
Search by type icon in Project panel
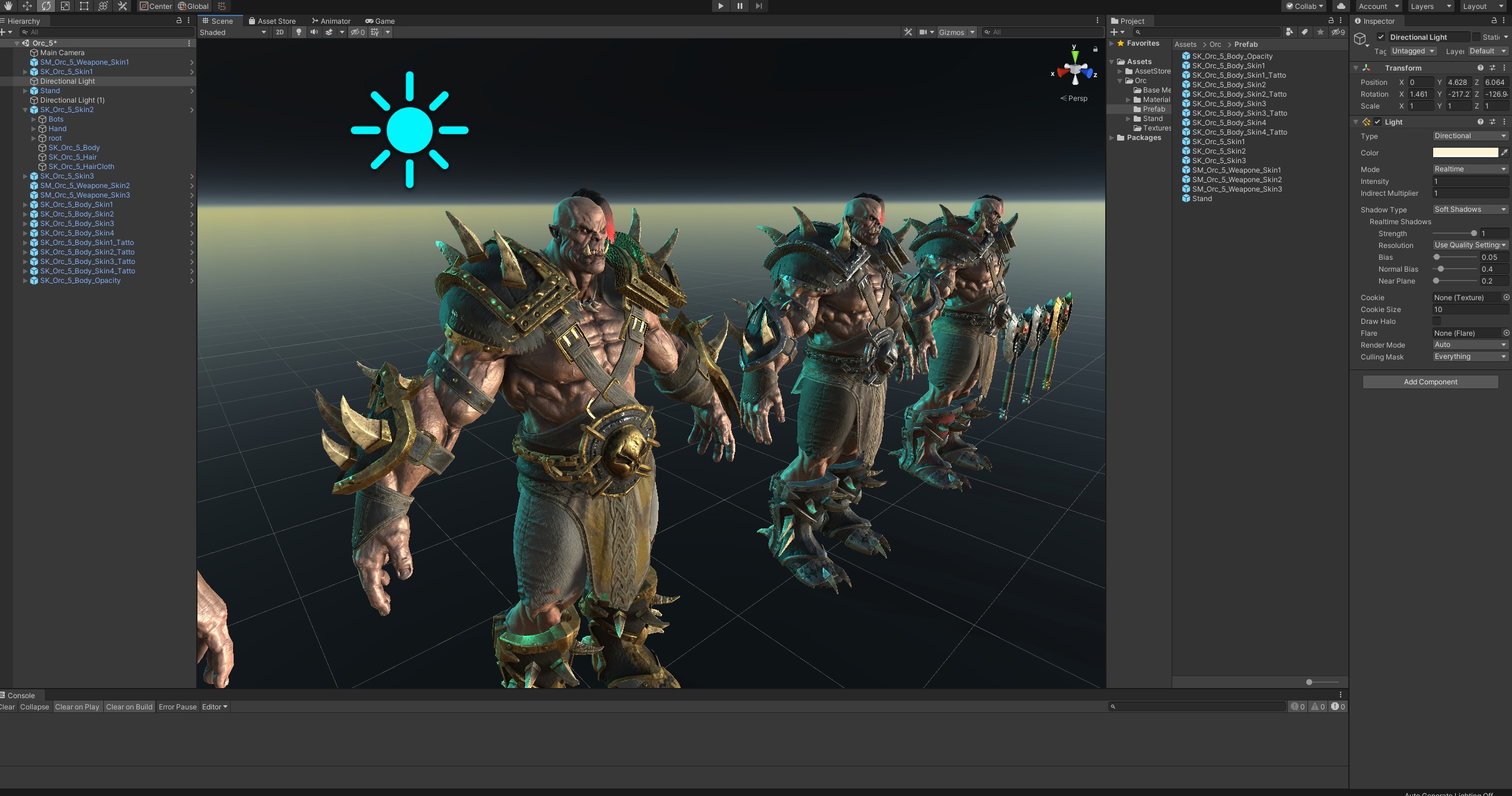click(x=1289, y=32)
